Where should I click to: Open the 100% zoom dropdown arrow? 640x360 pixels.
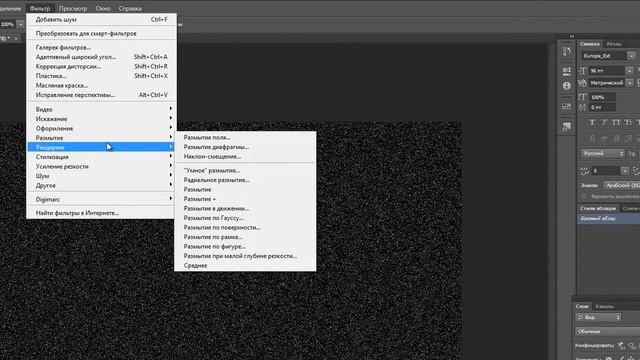[x=20, y=24]
